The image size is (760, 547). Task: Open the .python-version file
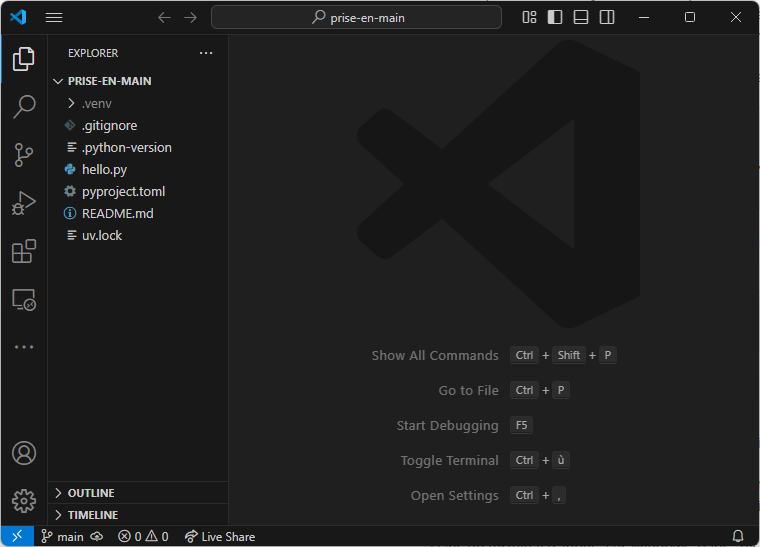pos(138,147)
